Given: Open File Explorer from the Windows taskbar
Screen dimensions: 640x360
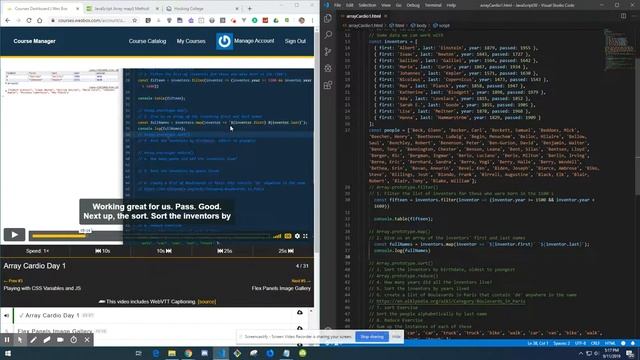Looking at the screenshot, I should coord(172,353).
